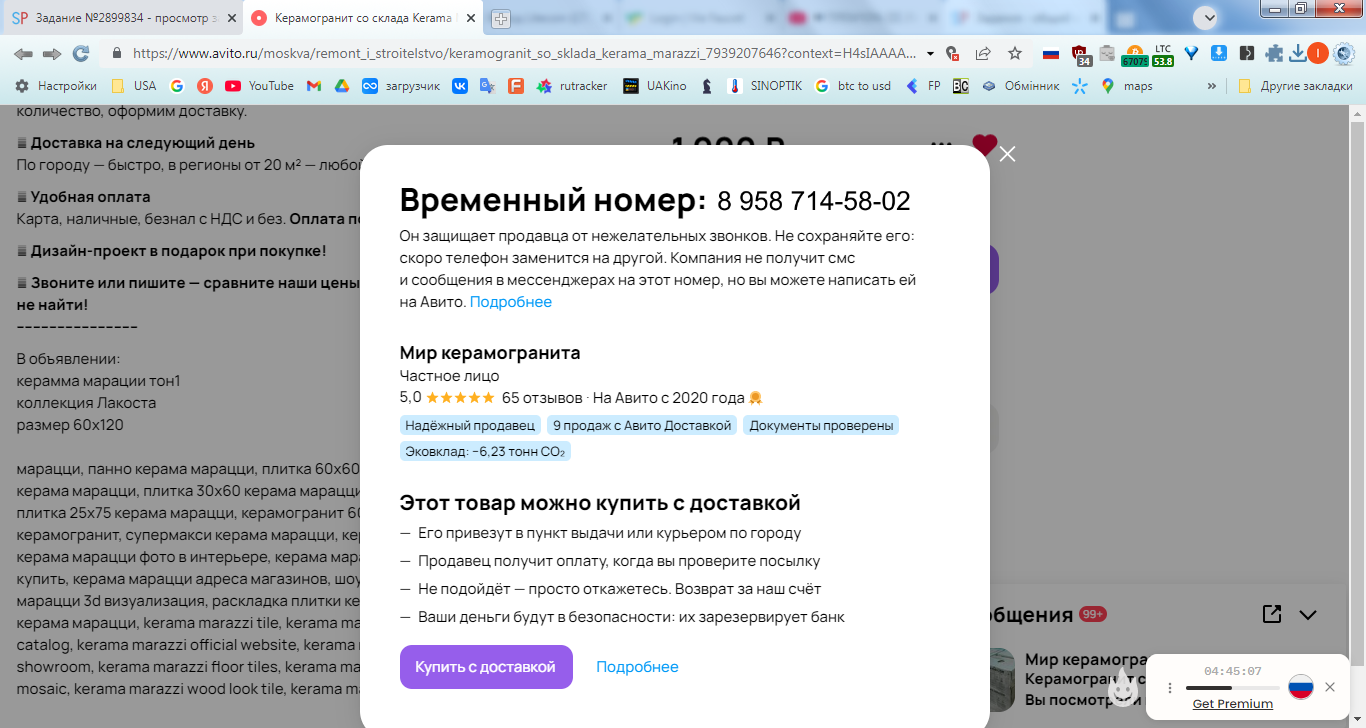Image resolution: width=1366 pixels, height=728 pixels.
Task: Bookmark this page with star icon
Action: click(x=1015, y=53)
